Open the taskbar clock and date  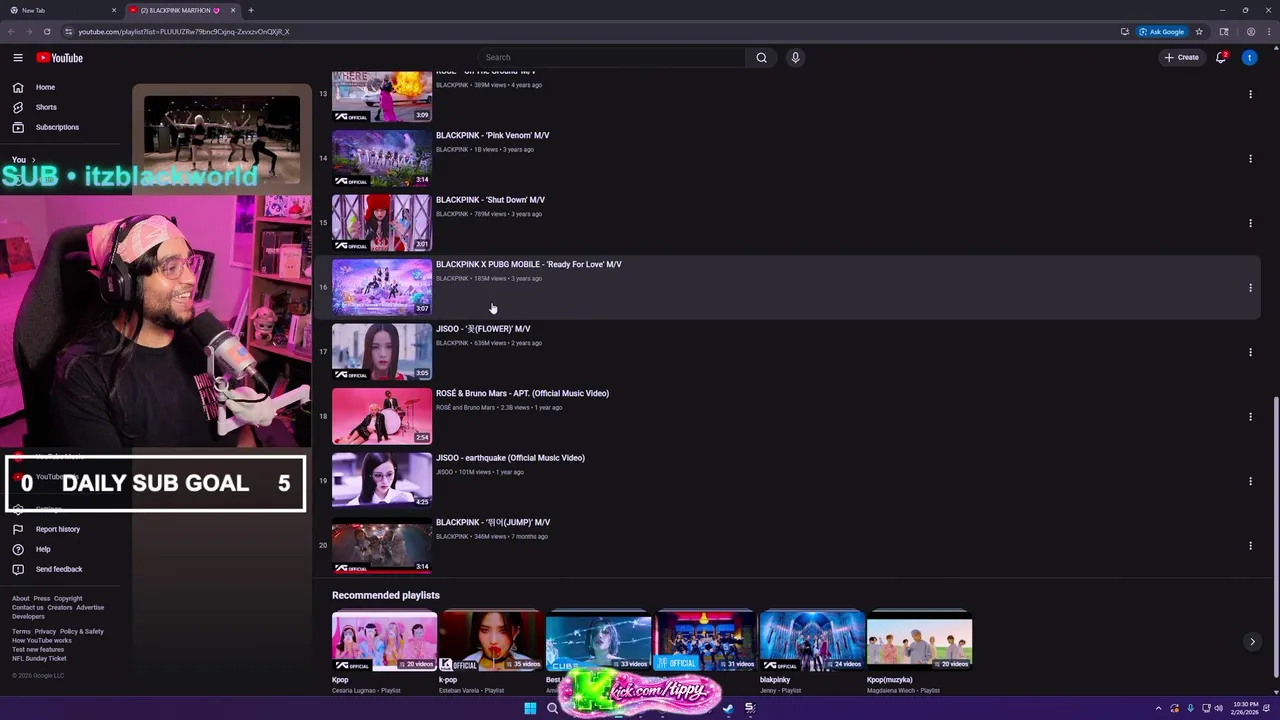[x=1245, y=708]
